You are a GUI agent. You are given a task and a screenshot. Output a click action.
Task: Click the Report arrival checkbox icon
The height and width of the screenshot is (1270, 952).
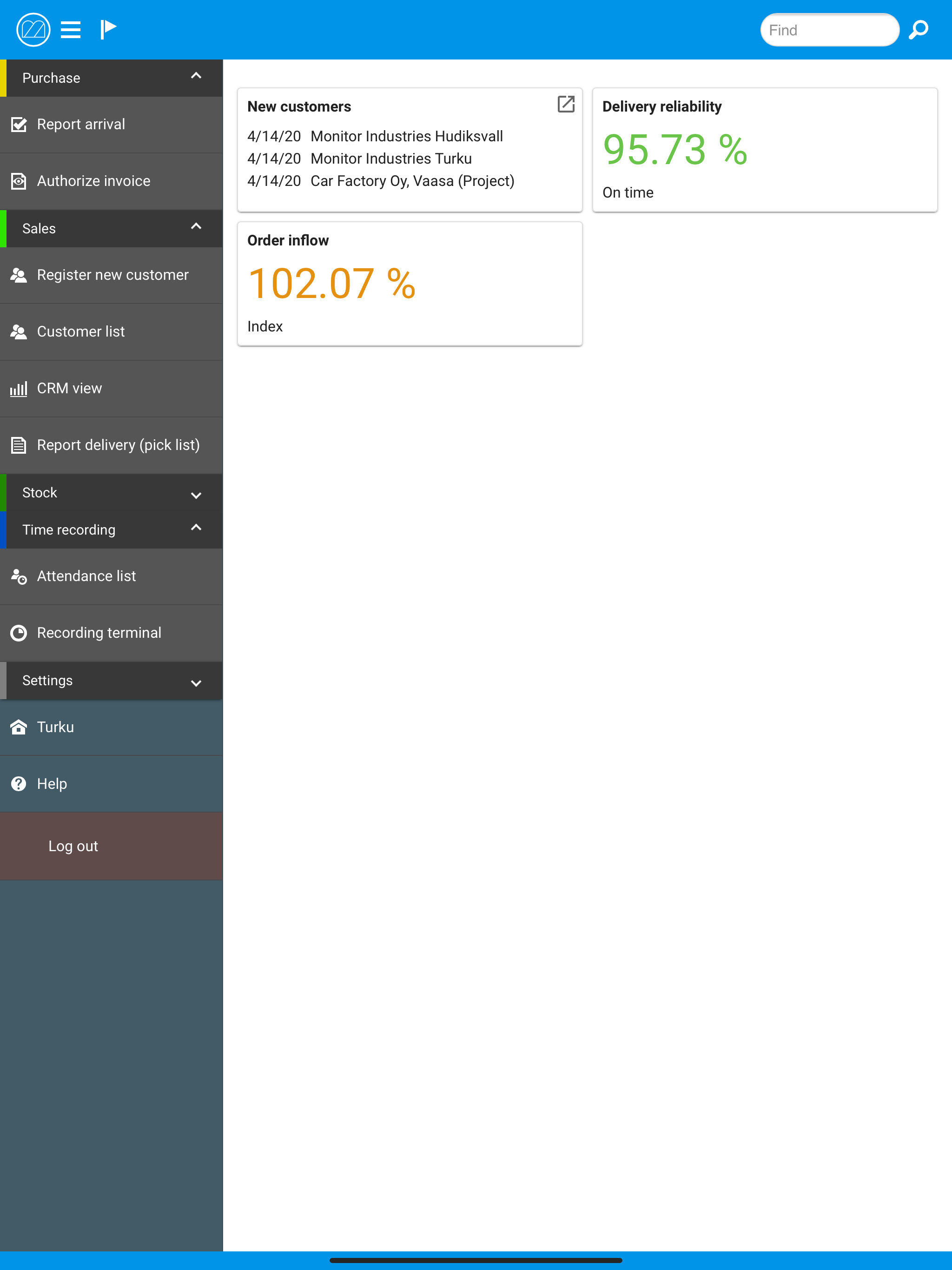coord(19,125)
